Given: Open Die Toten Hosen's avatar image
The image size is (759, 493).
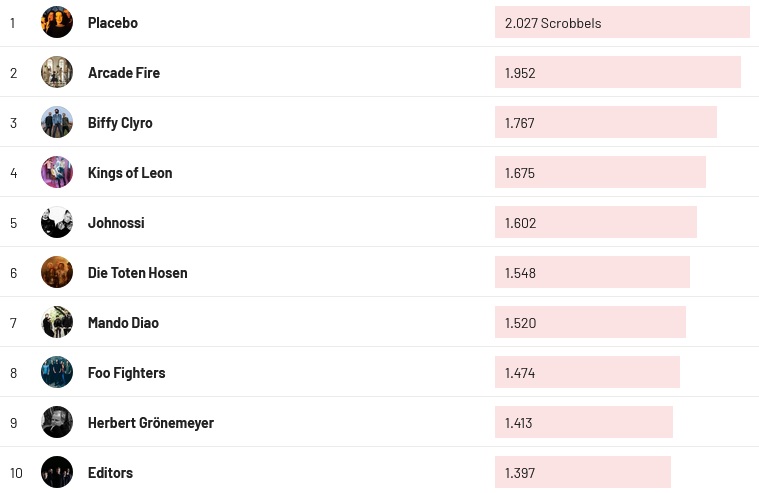Looking at the screenshot, I should (x=57, y=272).
